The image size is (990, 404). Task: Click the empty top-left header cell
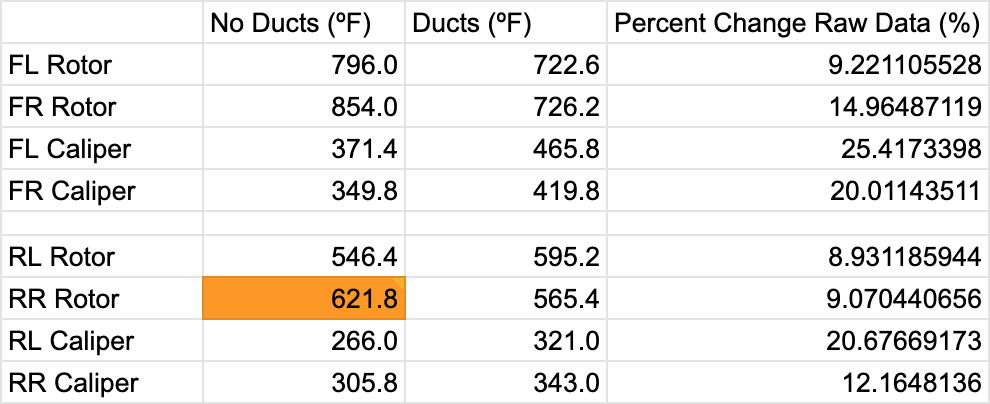point(102,22)
